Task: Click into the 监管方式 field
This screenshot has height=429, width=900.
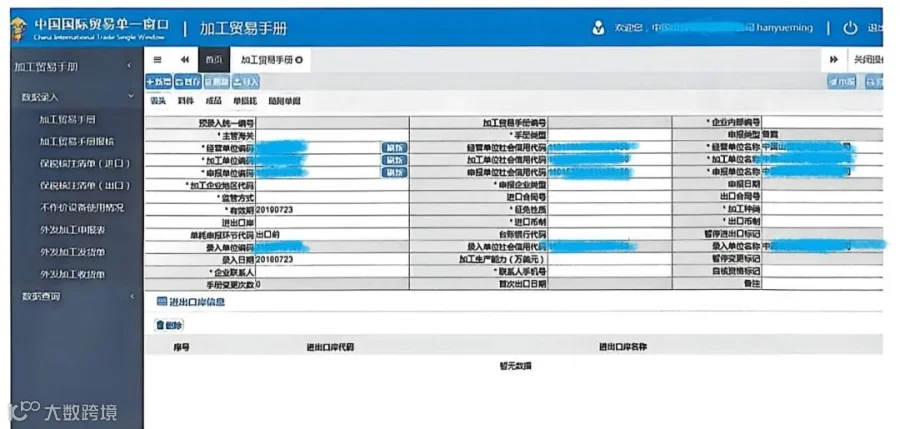Action: pos(332,198)
